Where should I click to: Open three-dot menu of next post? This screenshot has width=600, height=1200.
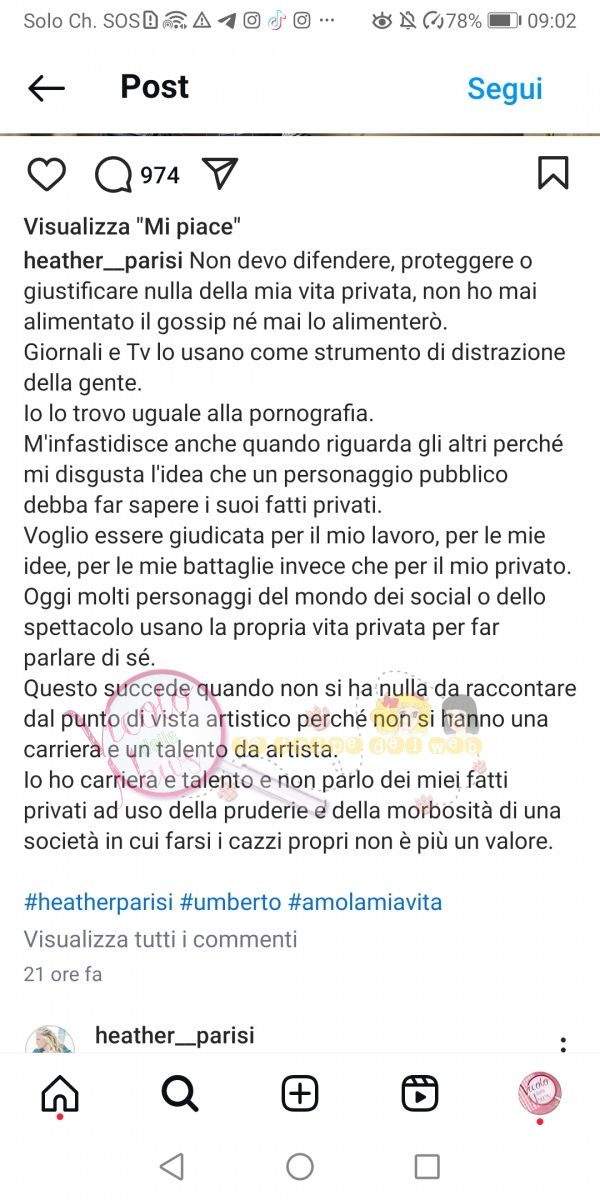563,1044
